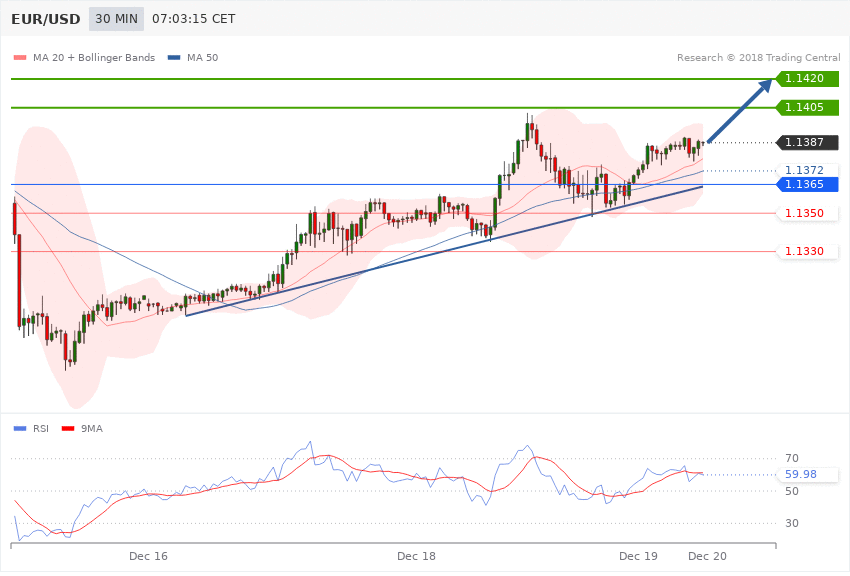This screenshot has width=850, height=576.
Task: Click the MA 20 + Bollinger Bands legend label
Action: click(x=94, y=57)
